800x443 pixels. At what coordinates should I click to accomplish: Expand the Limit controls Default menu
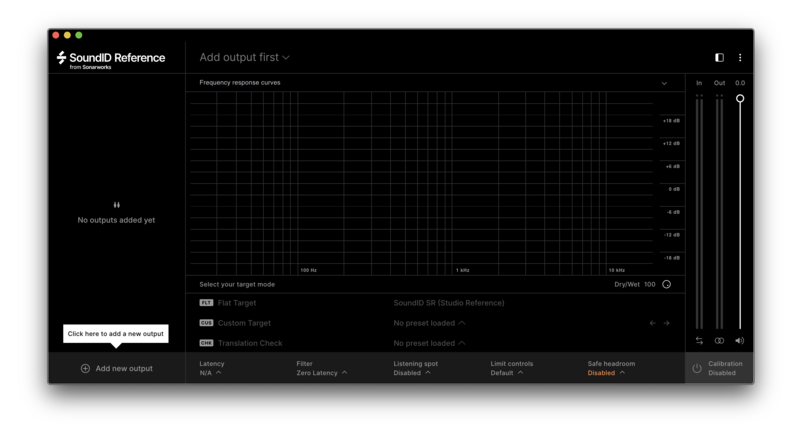(x=507, y=373)
